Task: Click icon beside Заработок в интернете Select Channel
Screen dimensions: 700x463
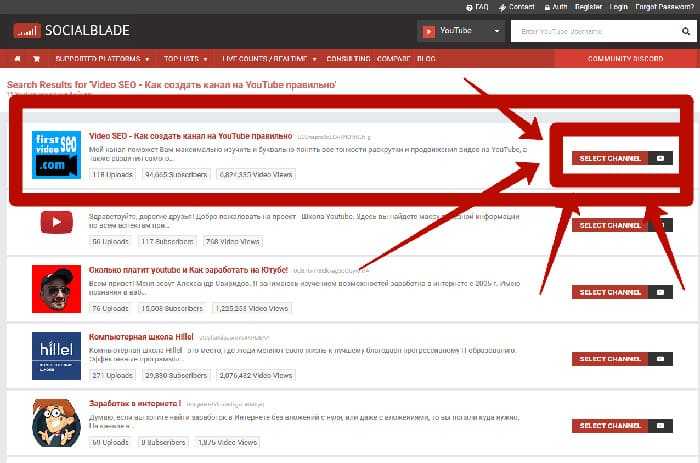Action: click(x=660, y=425)
